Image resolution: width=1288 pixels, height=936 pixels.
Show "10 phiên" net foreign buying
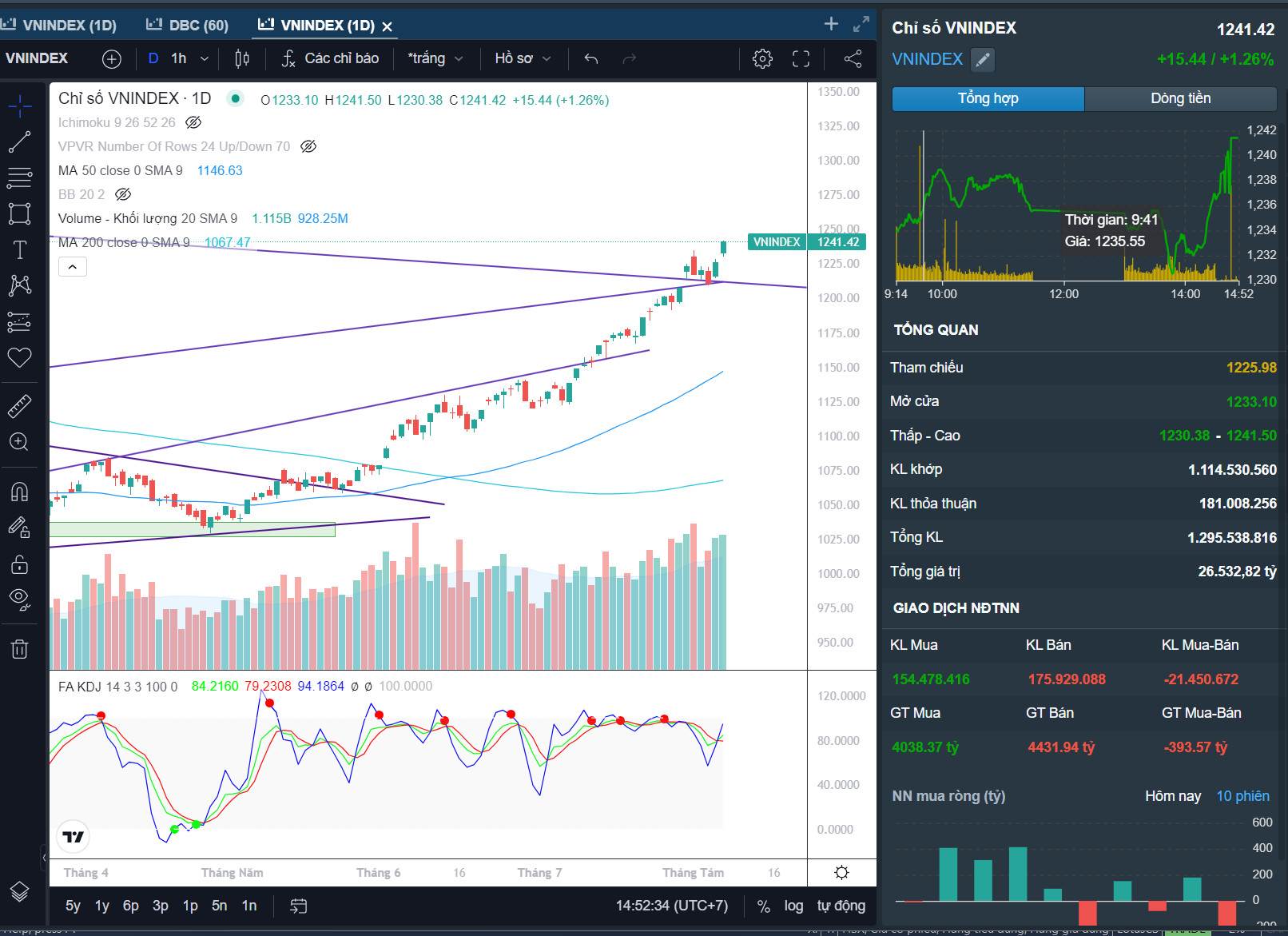(x=1242, y=796)
